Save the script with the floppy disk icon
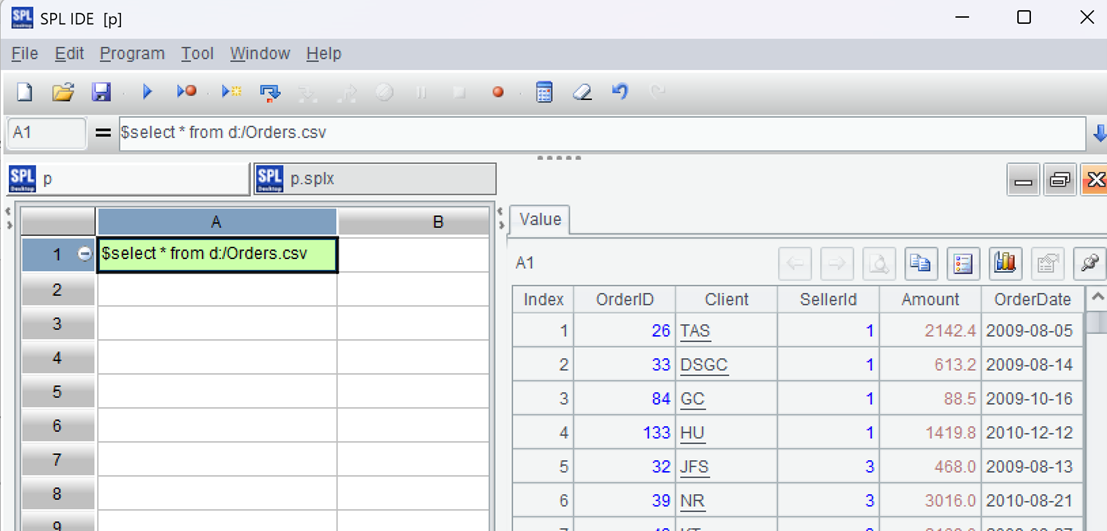Image resolution: width=1107 pixels, height=531 pixels. pyautogui.click(x=101, y=92)
